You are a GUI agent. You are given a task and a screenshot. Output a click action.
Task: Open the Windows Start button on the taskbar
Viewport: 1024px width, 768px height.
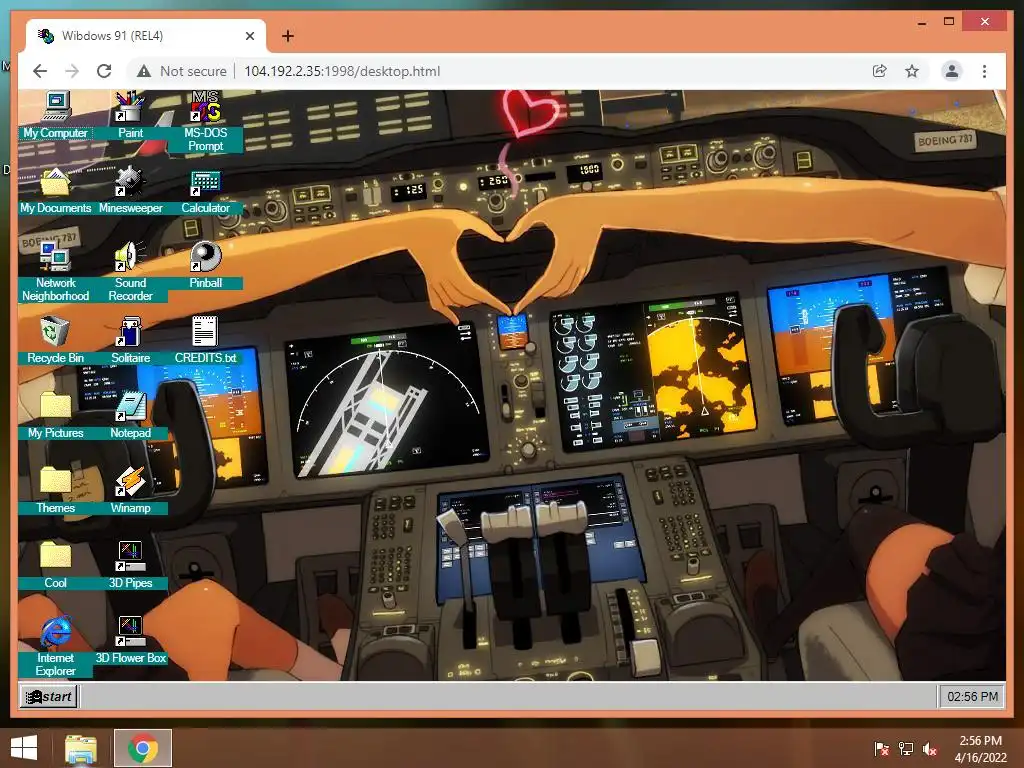(x=24, y=748)
